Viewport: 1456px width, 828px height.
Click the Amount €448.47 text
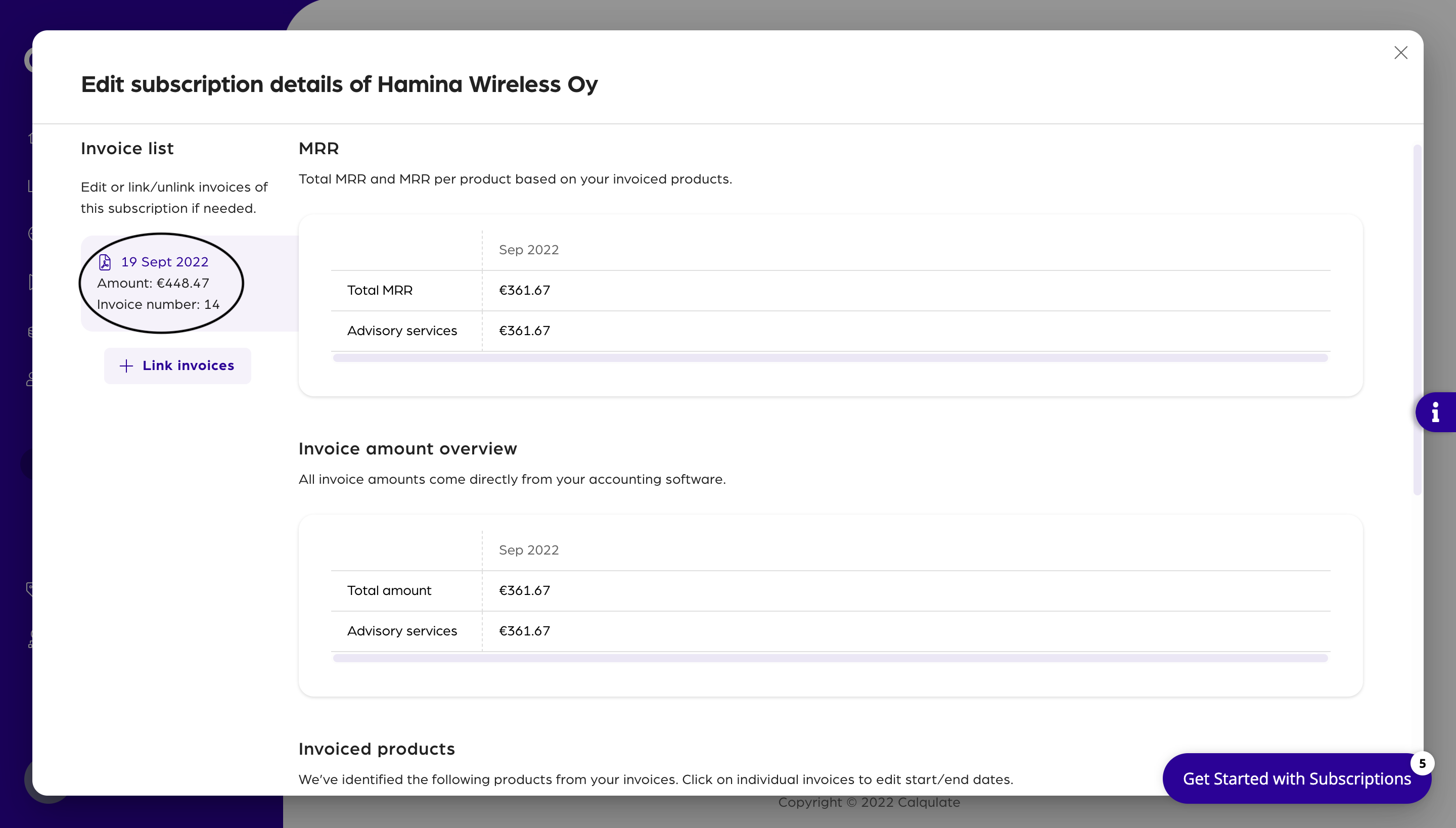click(x=153, y=283)
